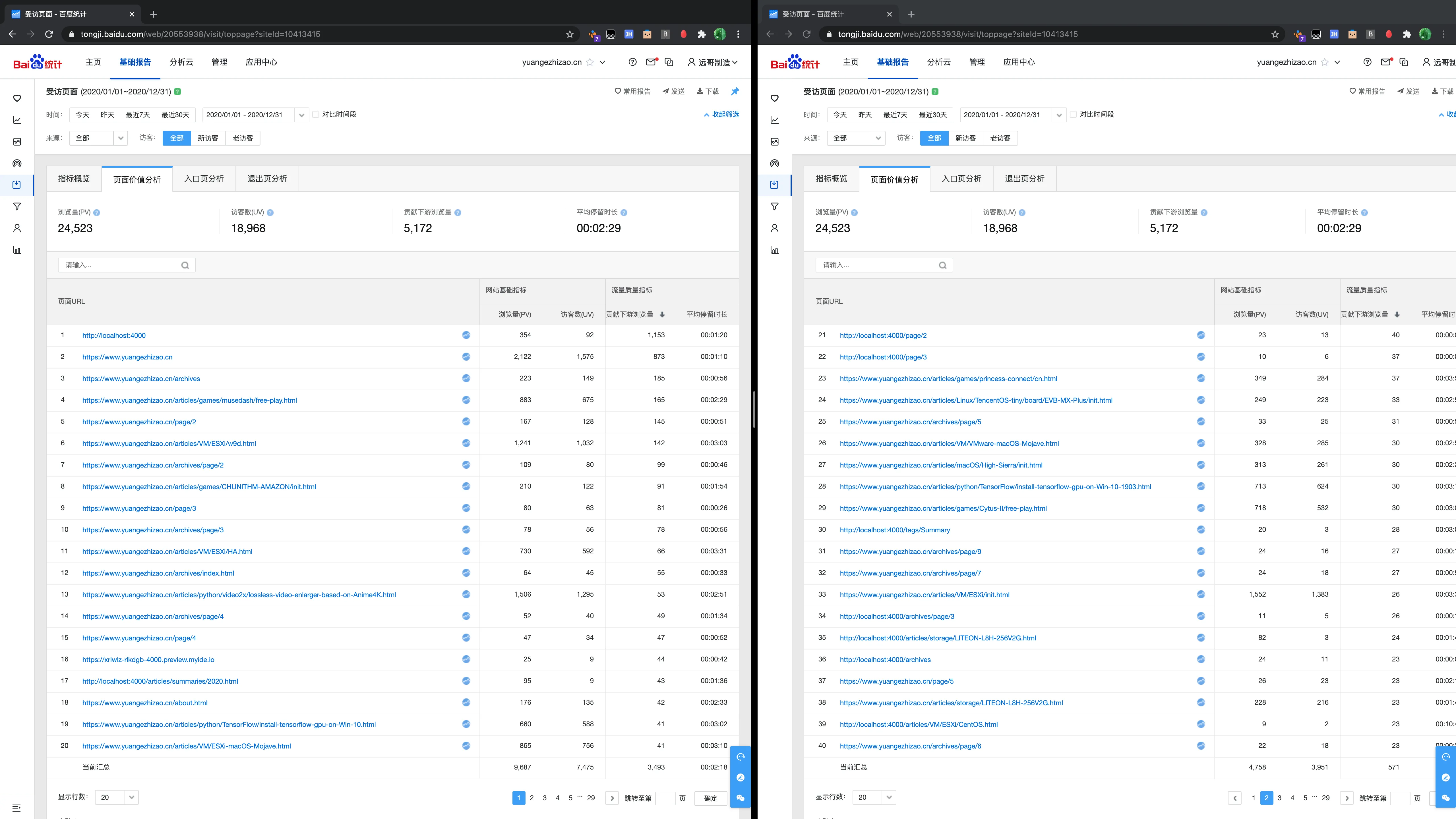
Task: Click the pin icon next to 下载
Action: click(x=735, y=91)
